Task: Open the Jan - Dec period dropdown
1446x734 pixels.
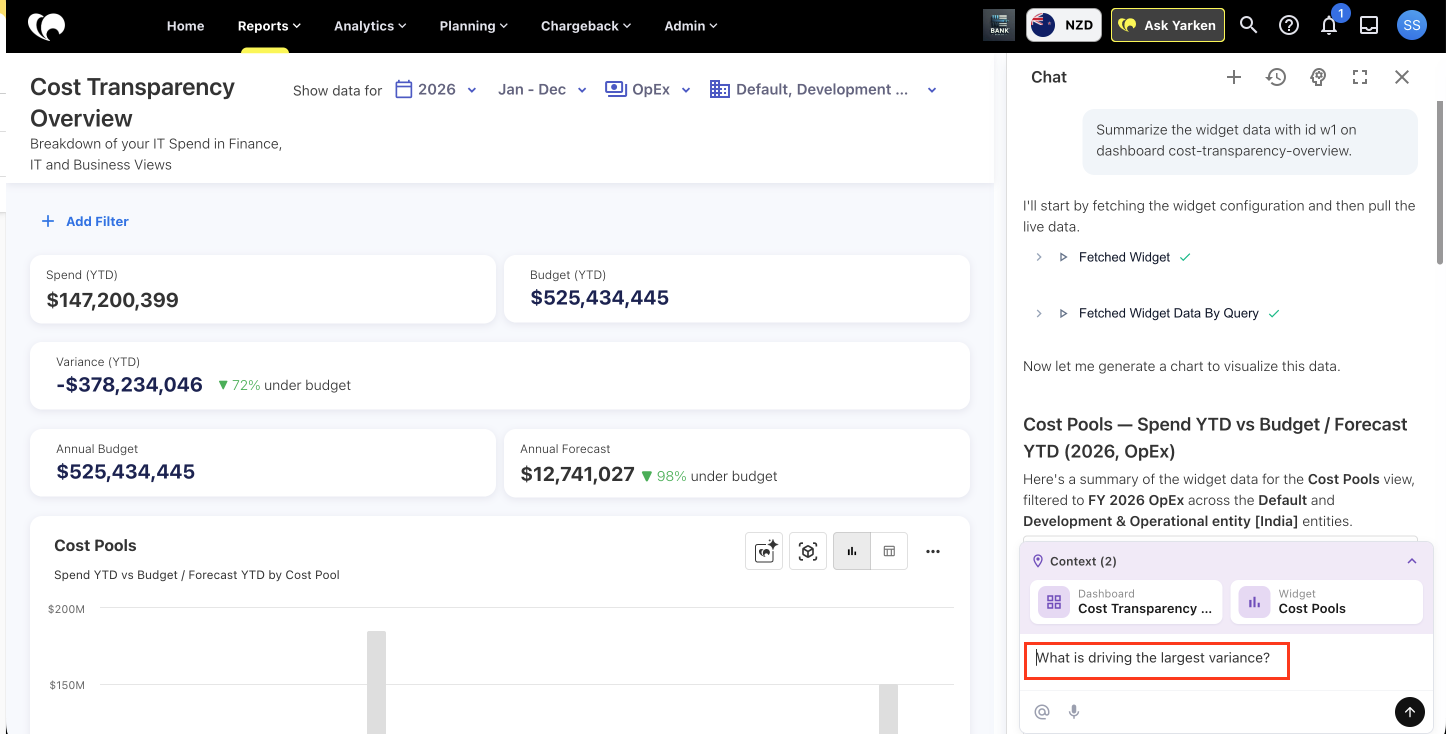Action: click(541, 89)
